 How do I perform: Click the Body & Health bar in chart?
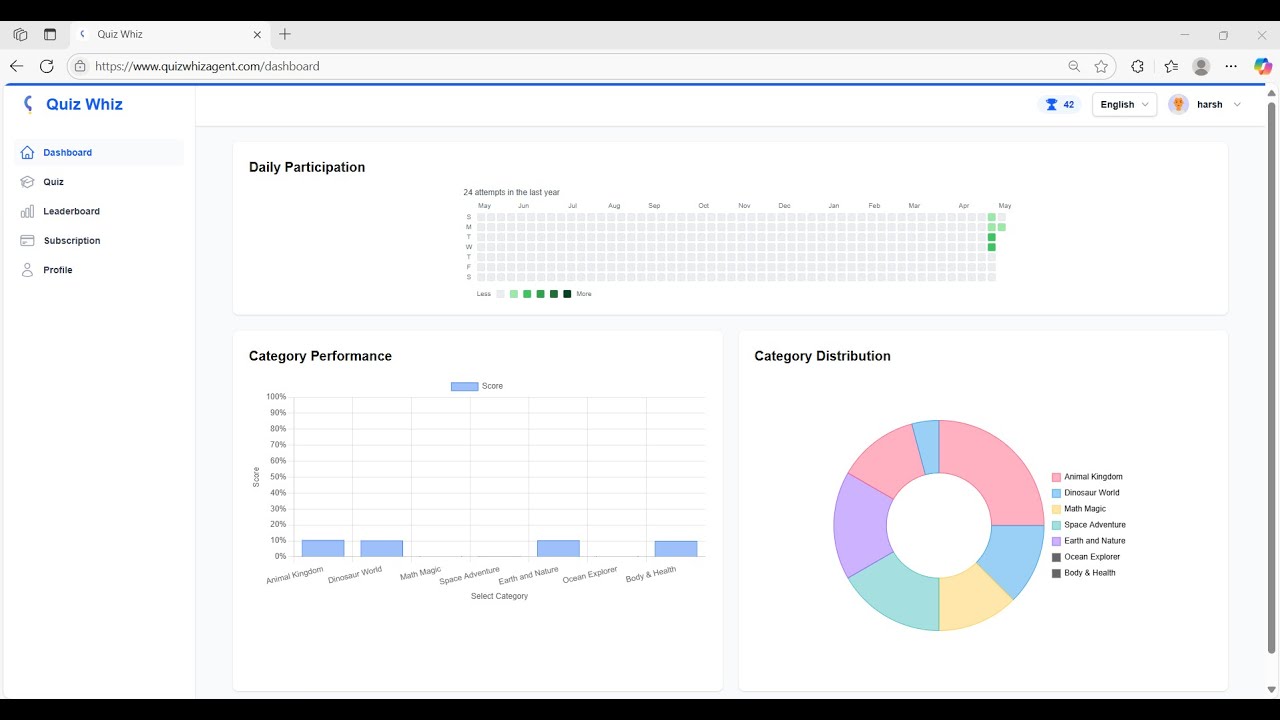pyautogui.click(x=676, y=549)
